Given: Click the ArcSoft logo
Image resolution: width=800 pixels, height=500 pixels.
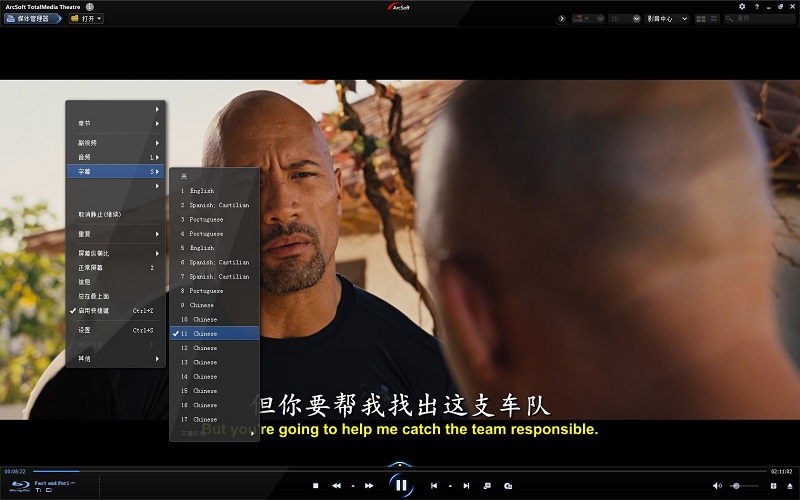Looking at the screenshot, I should (x=399, y=6).
